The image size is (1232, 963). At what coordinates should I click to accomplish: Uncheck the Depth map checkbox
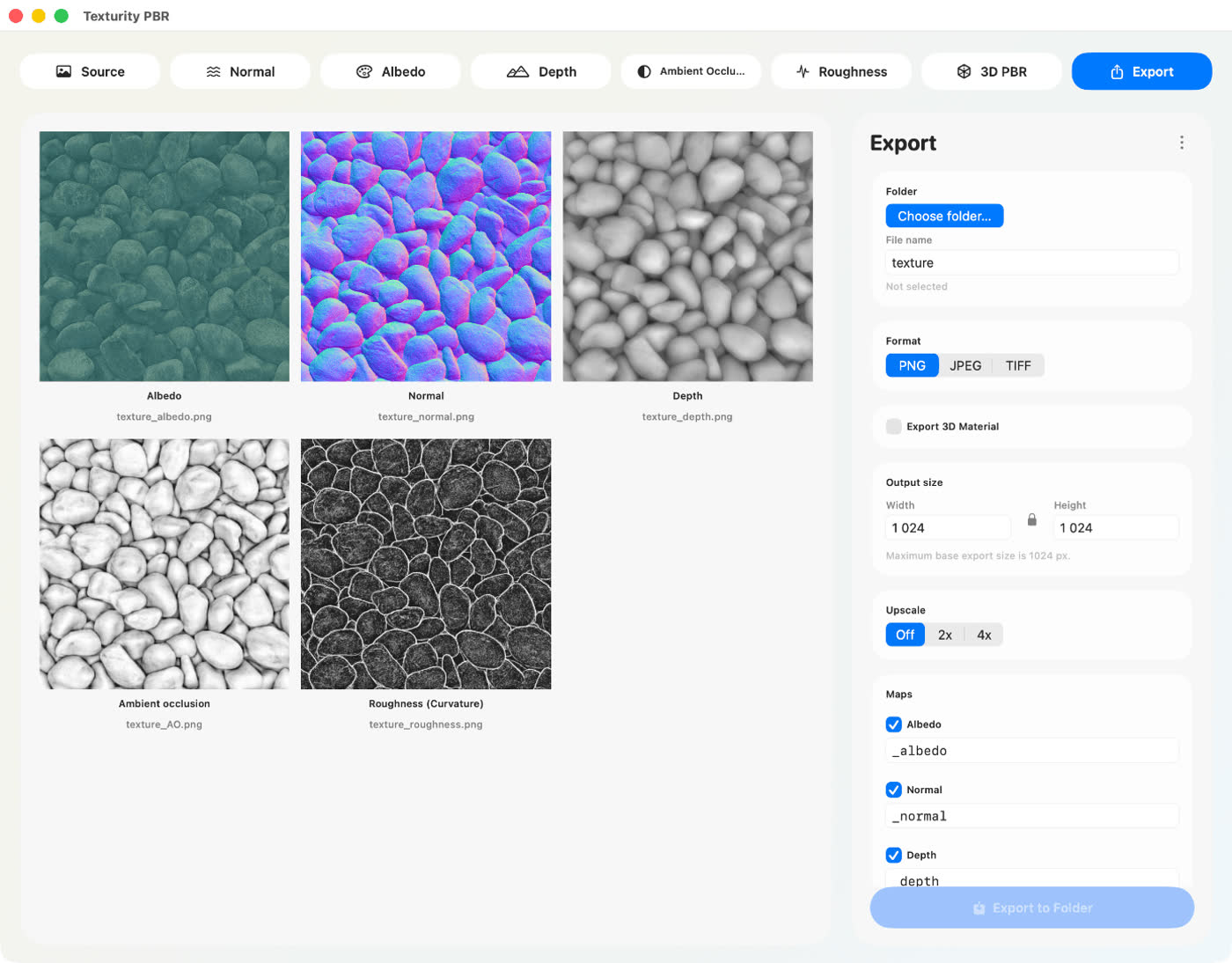(x=893, y=855)
